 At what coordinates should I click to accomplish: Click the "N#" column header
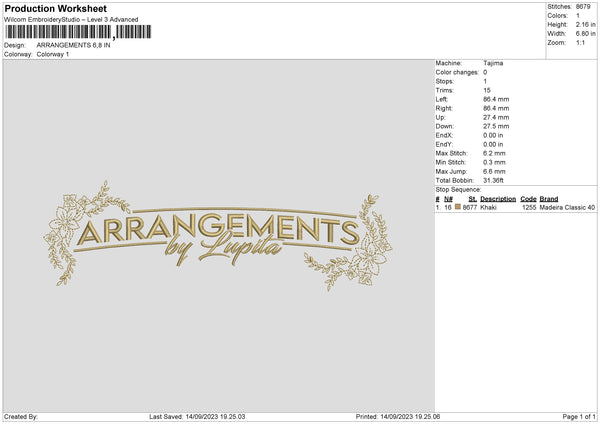[448, 199]
